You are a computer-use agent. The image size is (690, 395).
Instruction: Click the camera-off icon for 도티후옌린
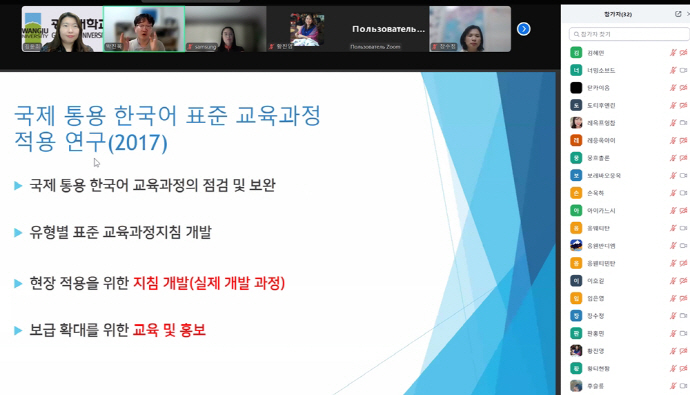click(x=683, y=105)
